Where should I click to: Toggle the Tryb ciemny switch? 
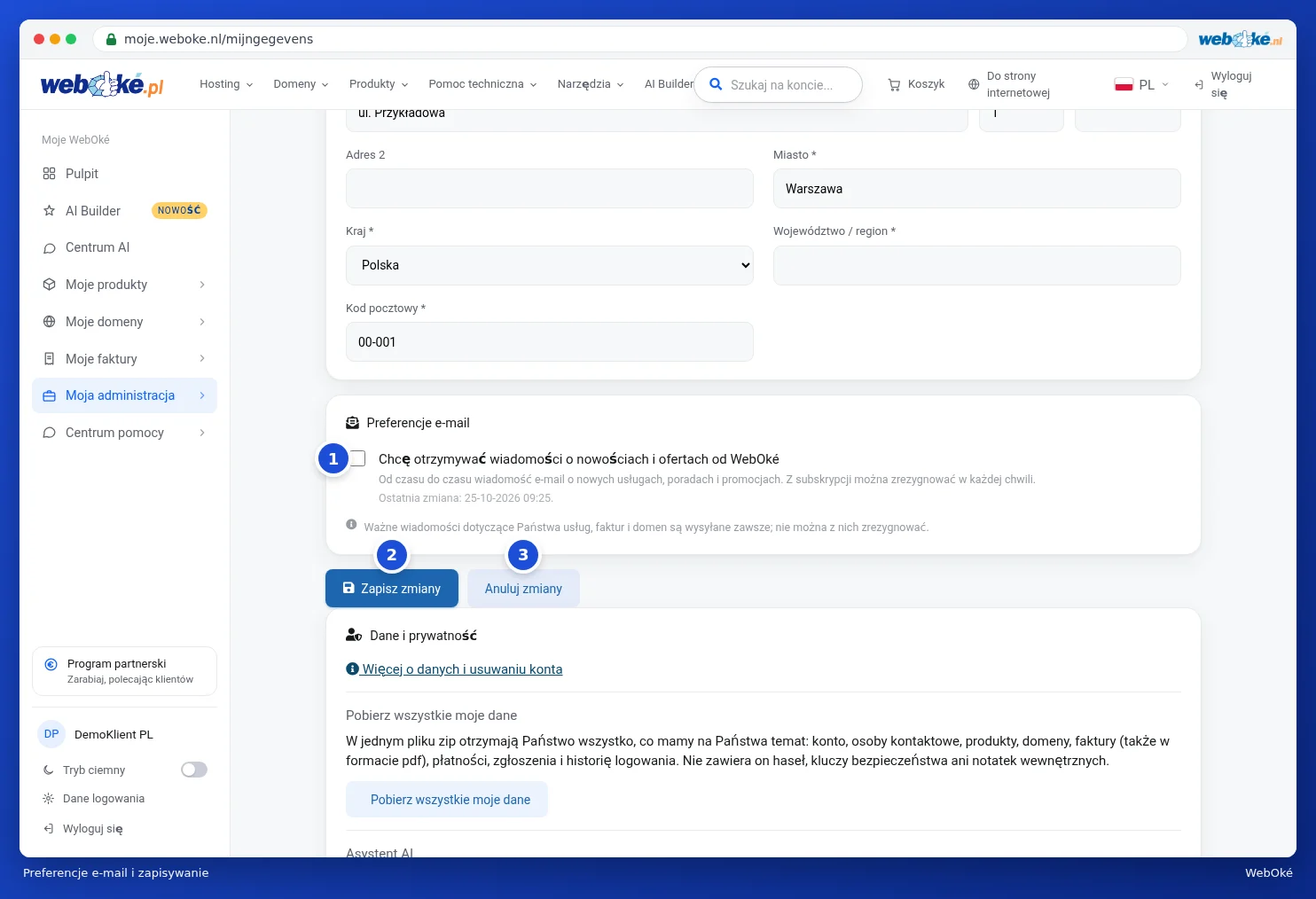[194, 770]
